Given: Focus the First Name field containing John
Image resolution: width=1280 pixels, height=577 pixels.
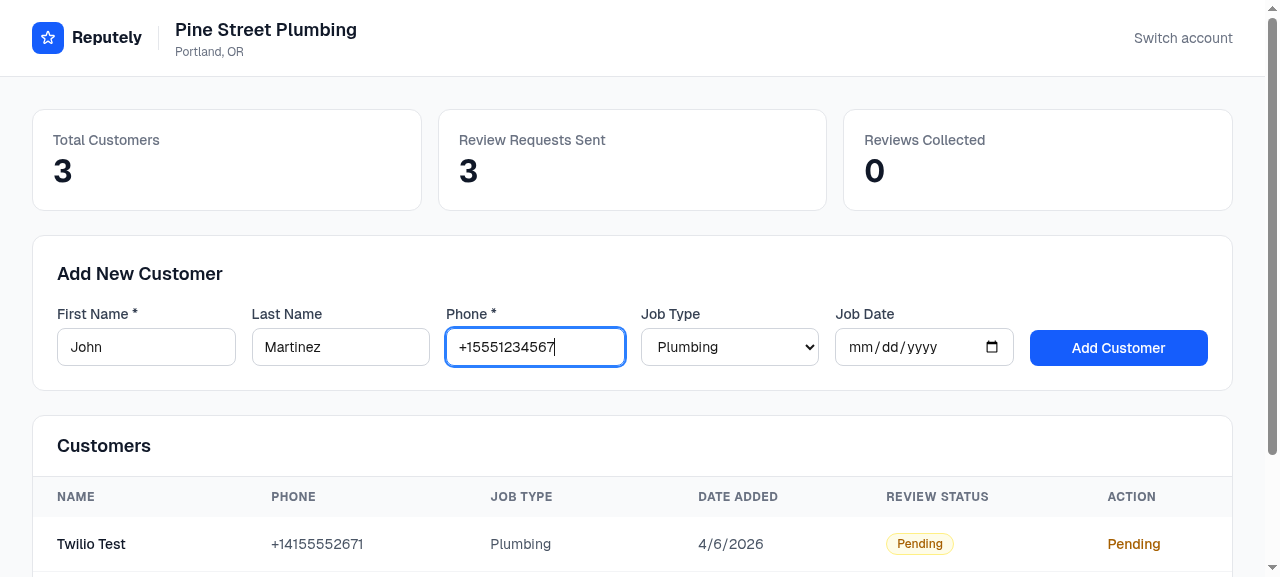Looking at the screenshot, I should tap(146, 347).
